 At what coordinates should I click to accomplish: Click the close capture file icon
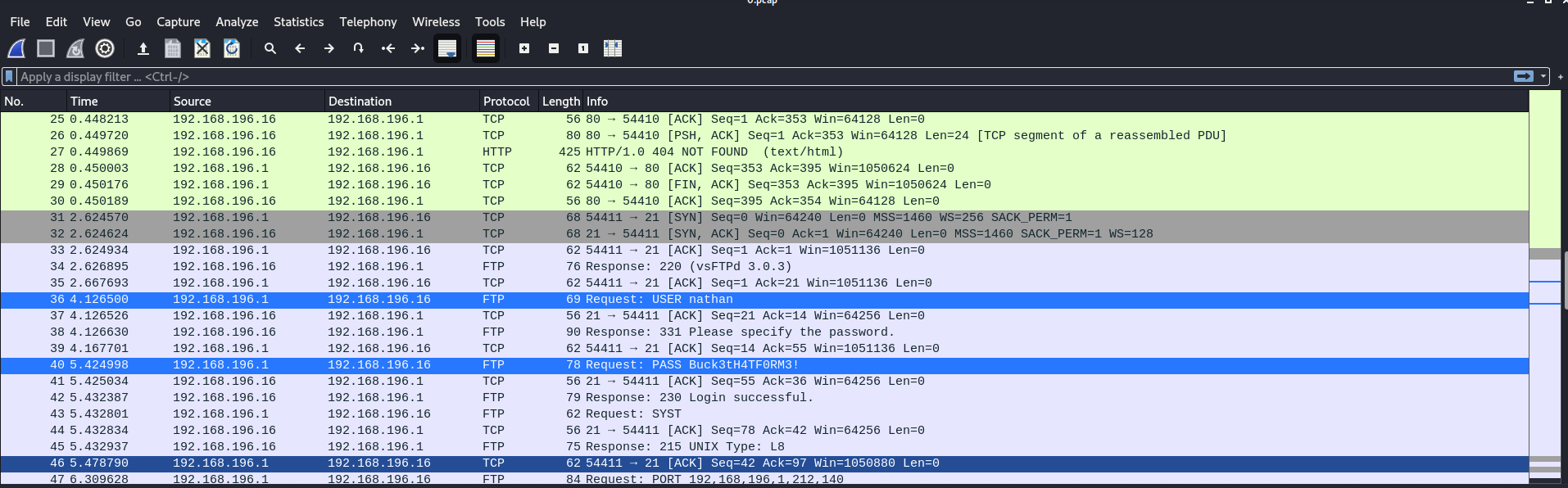coord(202,49)
